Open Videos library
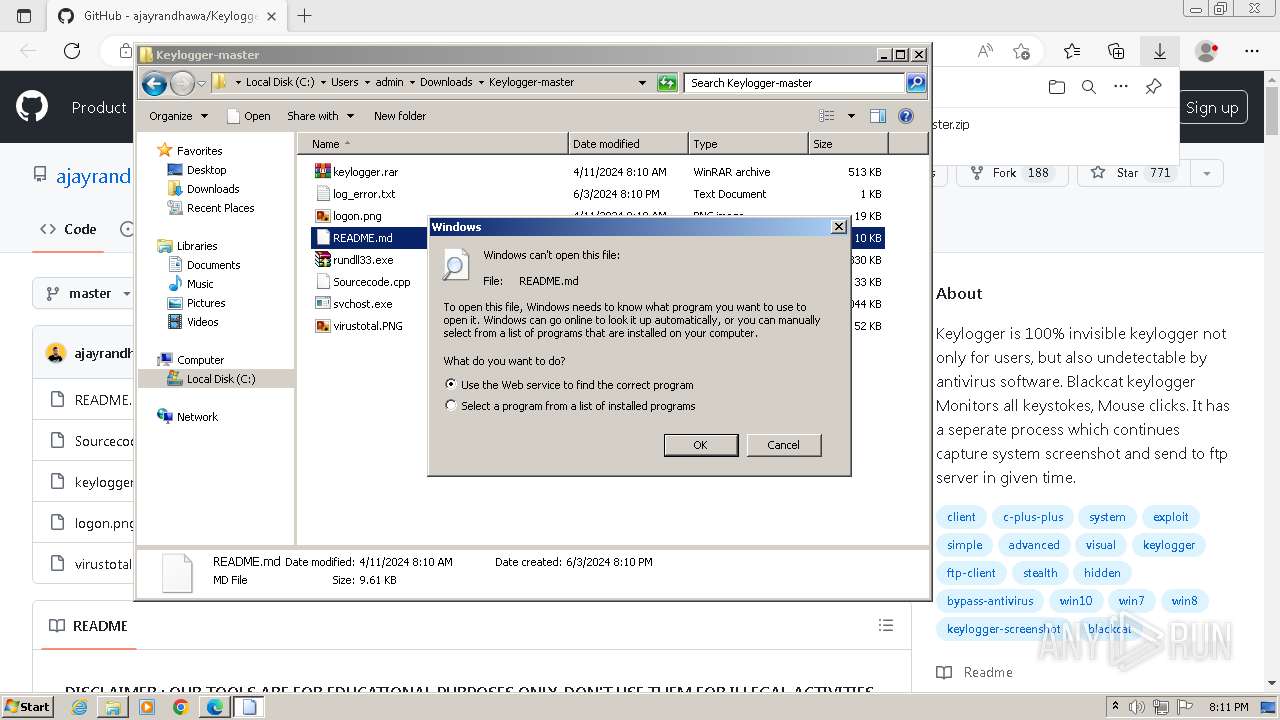 tap(202, 322)
